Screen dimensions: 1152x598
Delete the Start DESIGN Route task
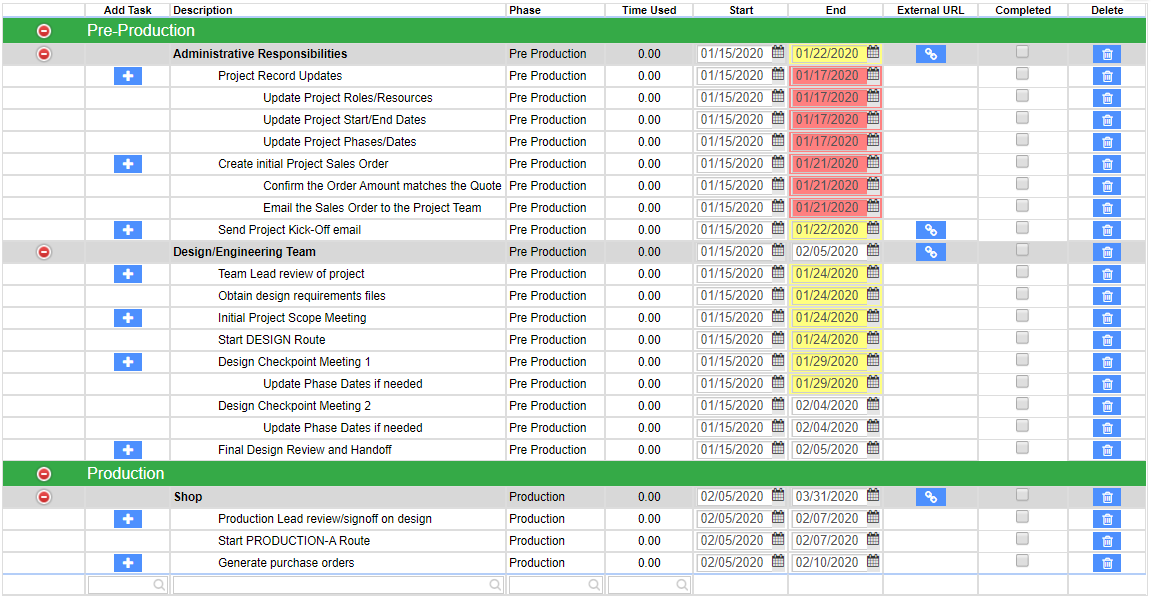point(1106,341)
